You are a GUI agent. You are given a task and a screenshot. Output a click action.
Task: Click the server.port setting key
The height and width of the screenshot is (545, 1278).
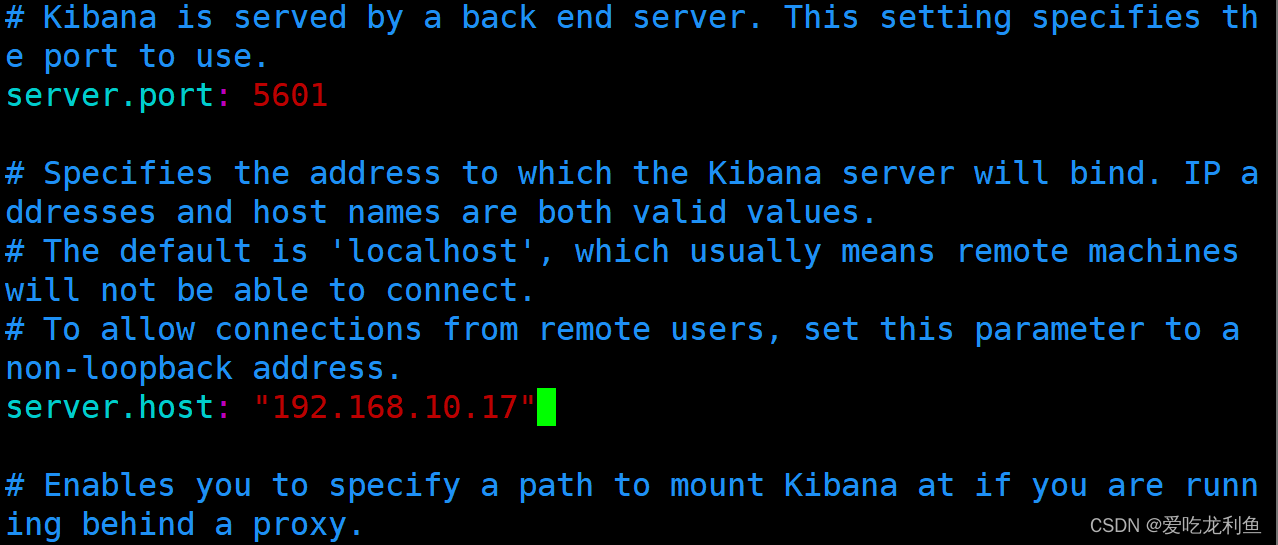point(109,97)
